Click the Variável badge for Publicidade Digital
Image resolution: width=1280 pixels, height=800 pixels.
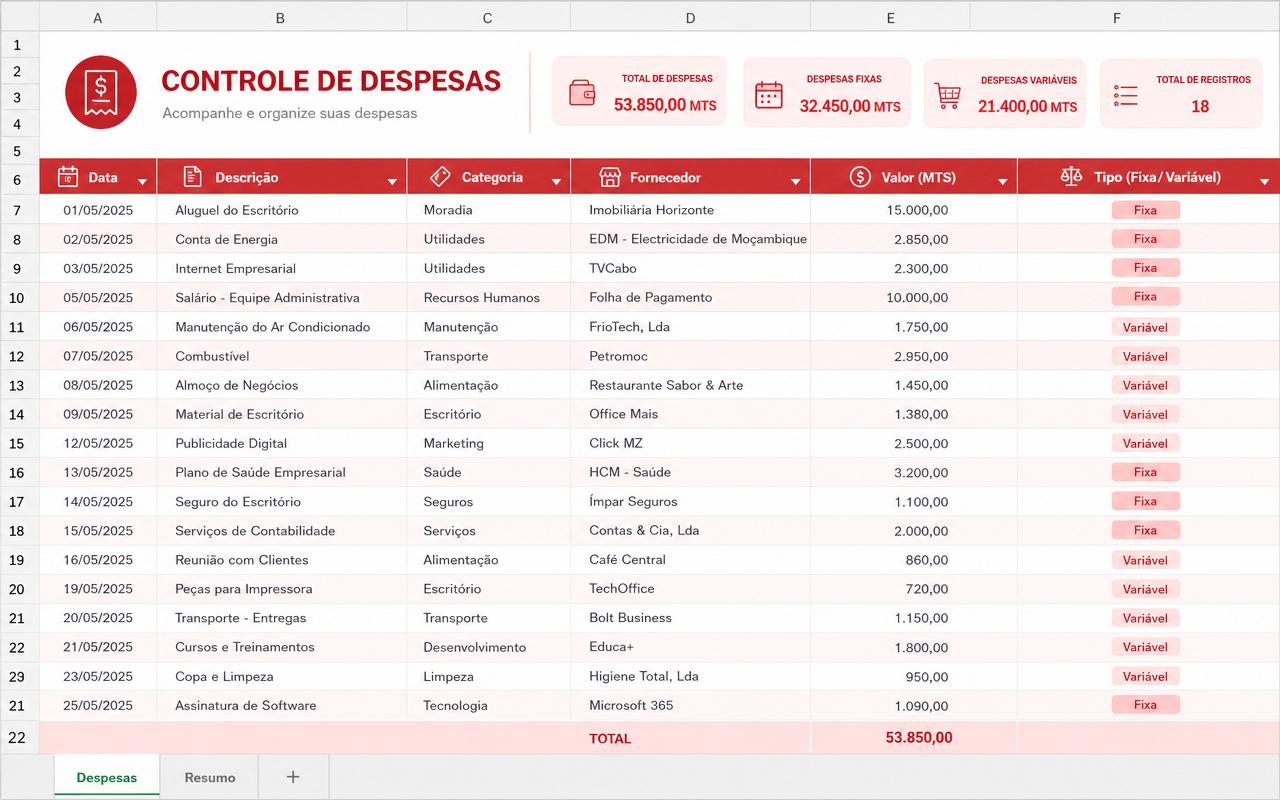[x=1146, y=443]
